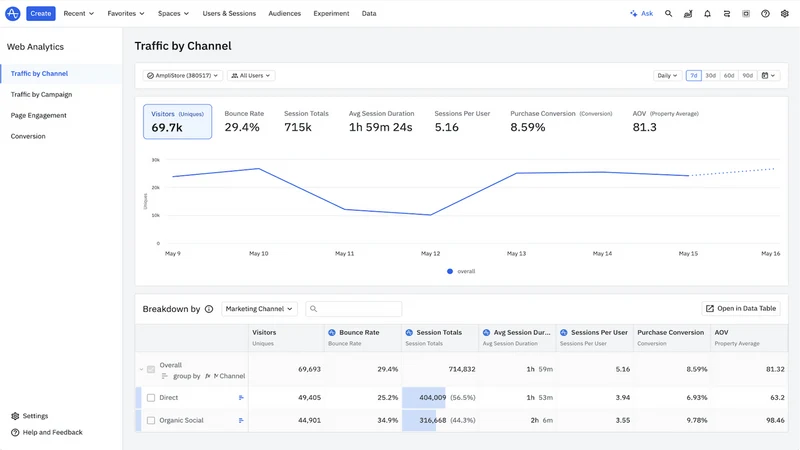Select the Visitors metric card

pos(178,121)
